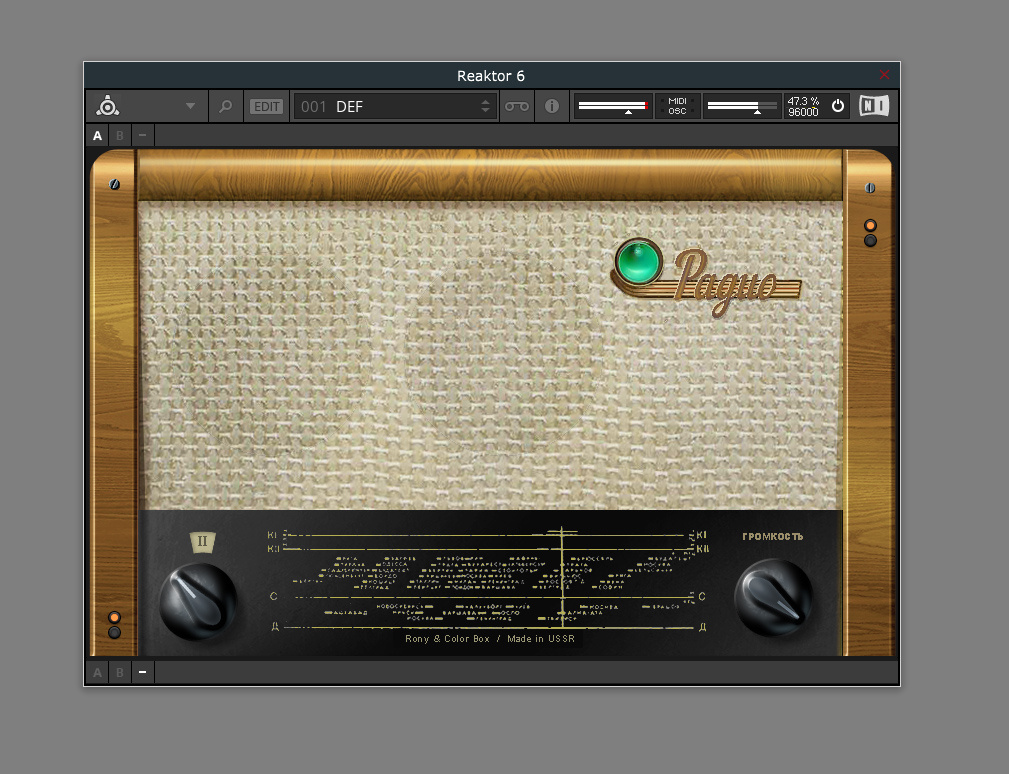Click the Громкость volume knob
This screenshot has height=774, width=1009.
tap(773, 598)
